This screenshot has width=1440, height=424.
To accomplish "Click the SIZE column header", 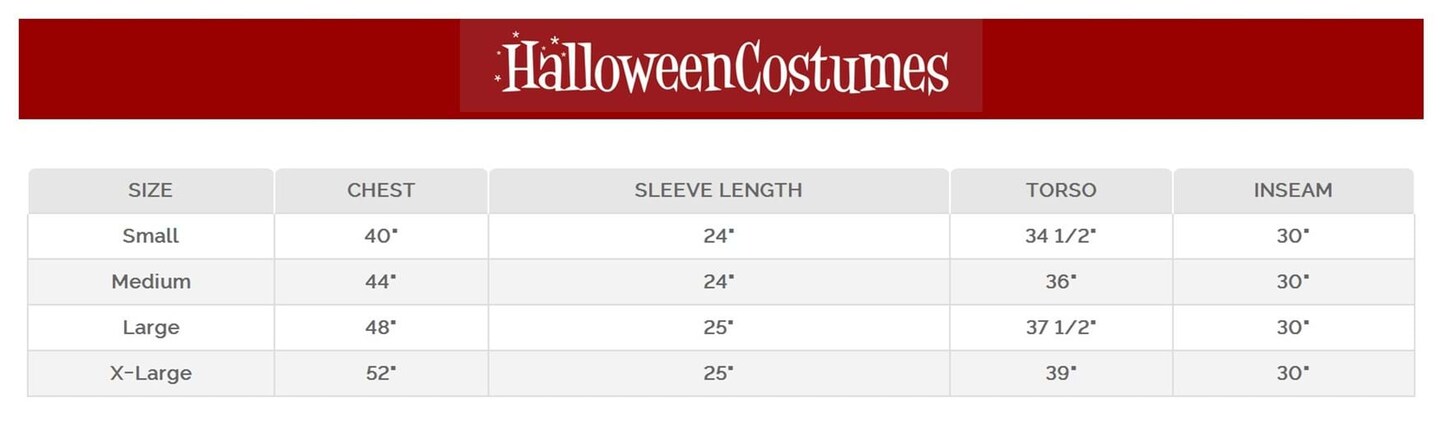I will point(150,190).
